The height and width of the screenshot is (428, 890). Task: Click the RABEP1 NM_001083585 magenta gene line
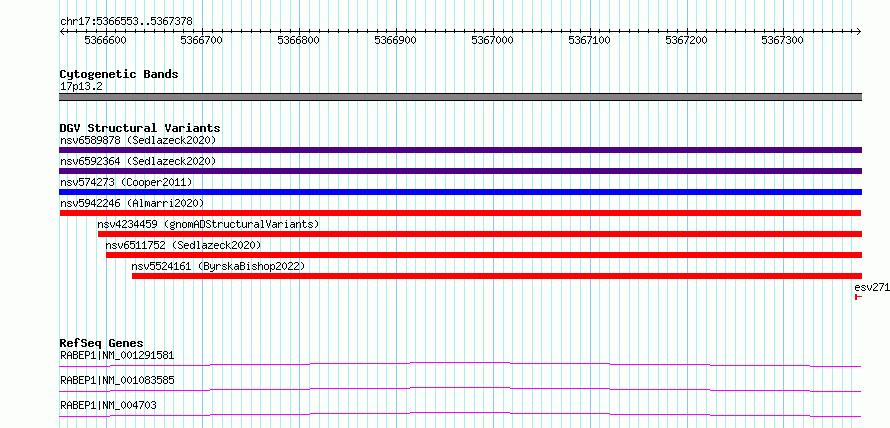pyautogui.click(x=460, y=389)
